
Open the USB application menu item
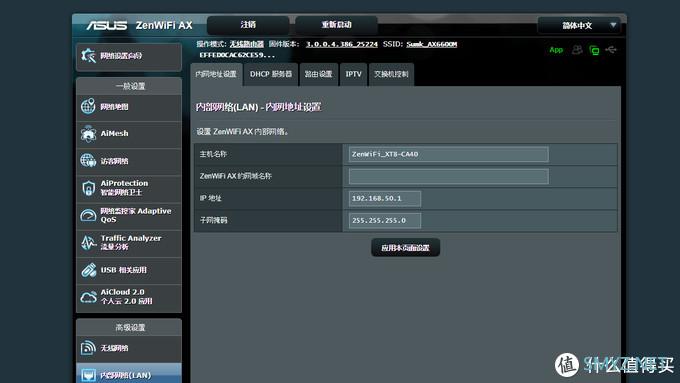(129, 270)
